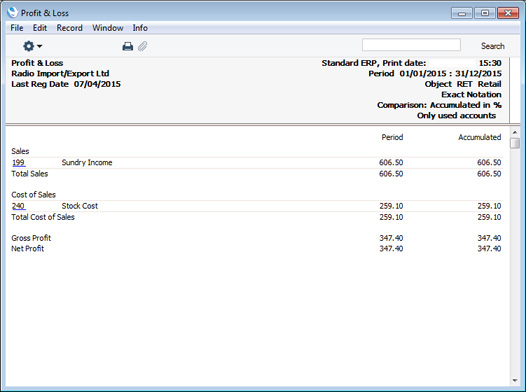Click the Cost of Sales section heading
The height and width of the screenshot is (392, 526).
(33, 195)
